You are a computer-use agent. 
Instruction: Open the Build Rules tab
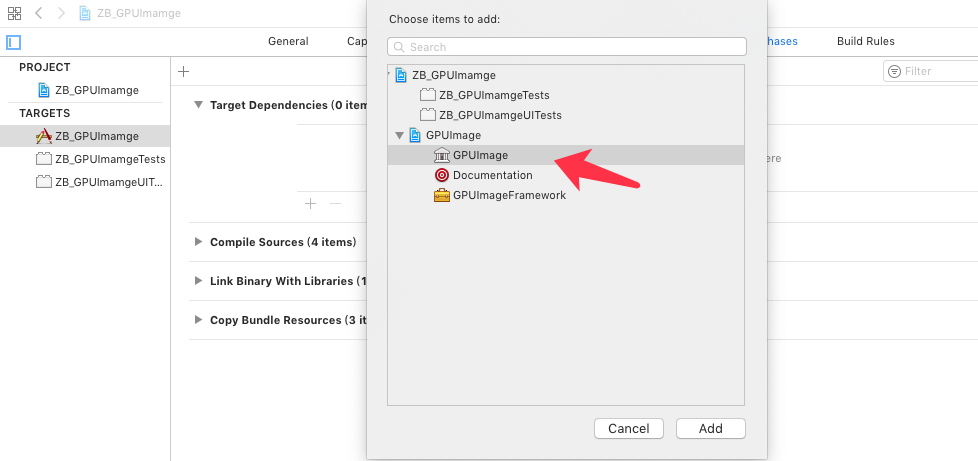pos(866,41)
